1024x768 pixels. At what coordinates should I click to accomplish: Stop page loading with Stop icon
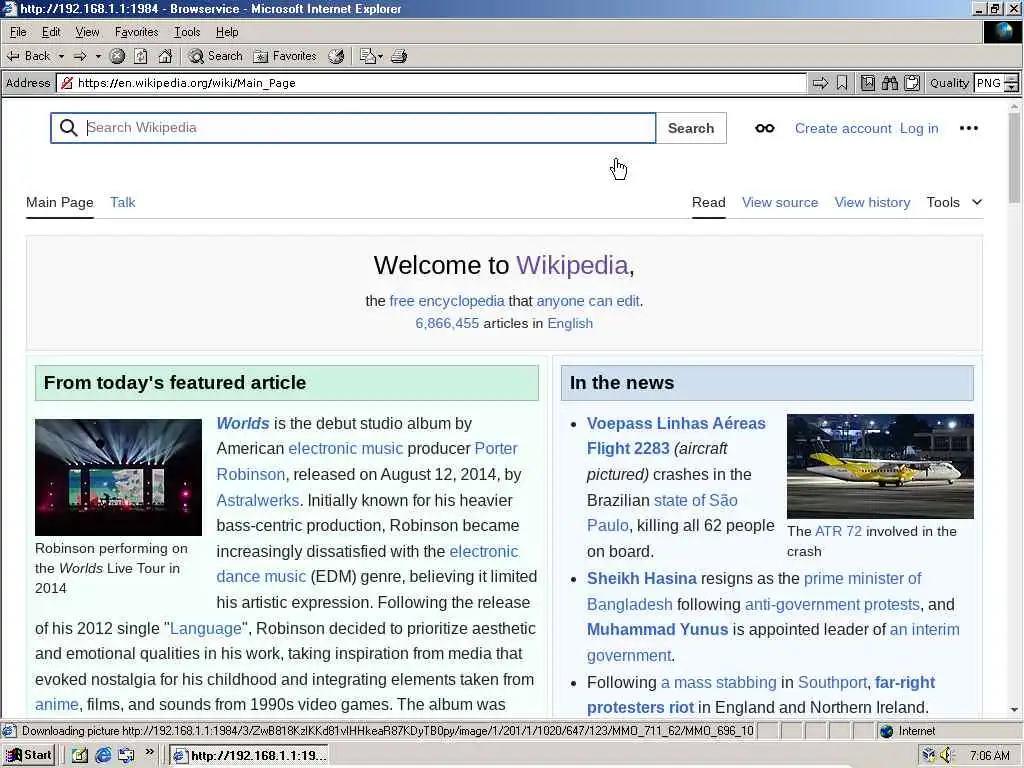(x=117, y=56)
